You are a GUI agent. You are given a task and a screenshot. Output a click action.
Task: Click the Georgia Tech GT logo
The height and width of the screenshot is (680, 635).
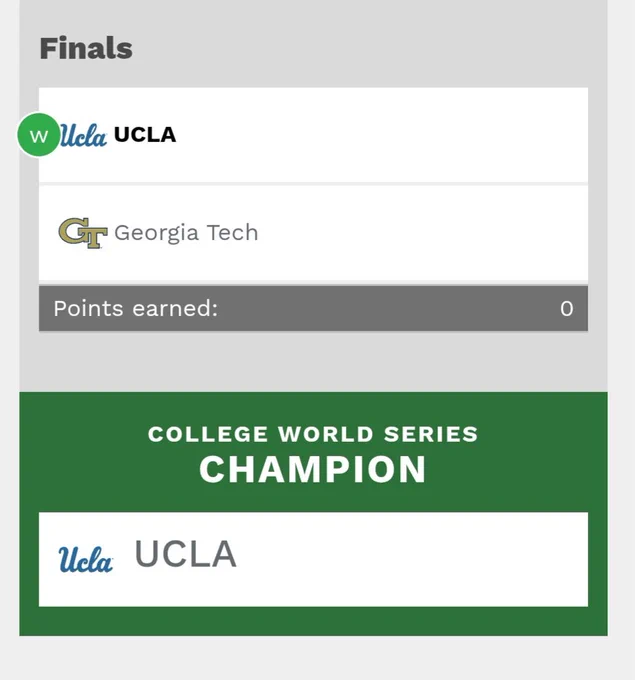point(83,233)
